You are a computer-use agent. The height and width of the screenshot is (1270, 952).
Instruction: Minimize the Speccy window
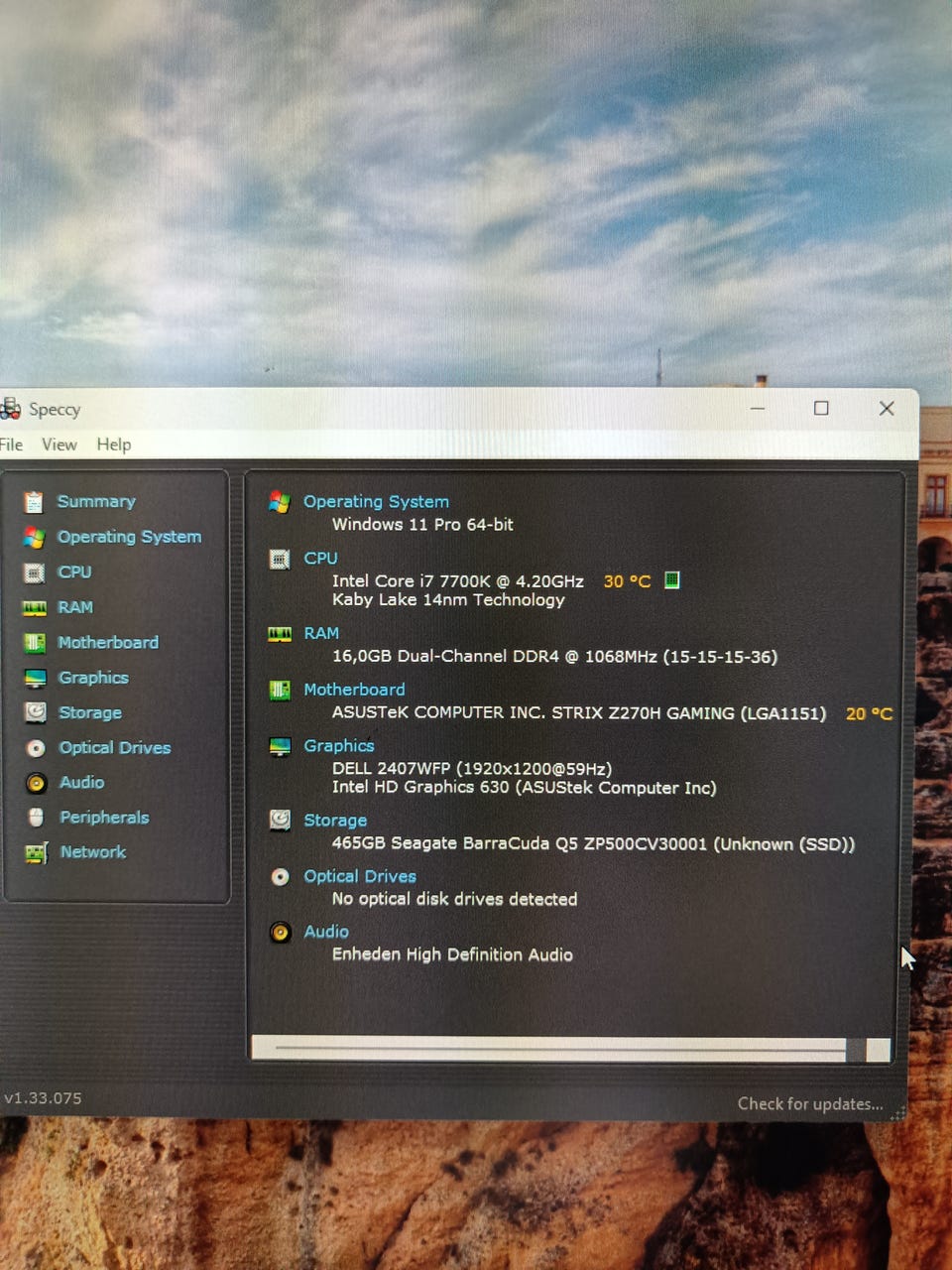point(758,408)
